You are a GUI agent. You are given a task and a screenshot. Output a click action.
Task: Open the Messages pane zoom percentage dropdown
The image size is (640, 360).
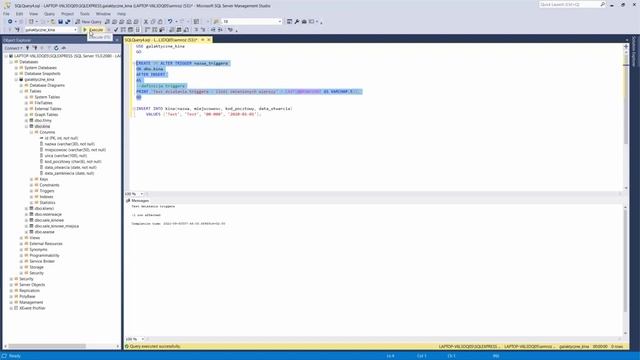pyautogui.click(x=142, y=339)
